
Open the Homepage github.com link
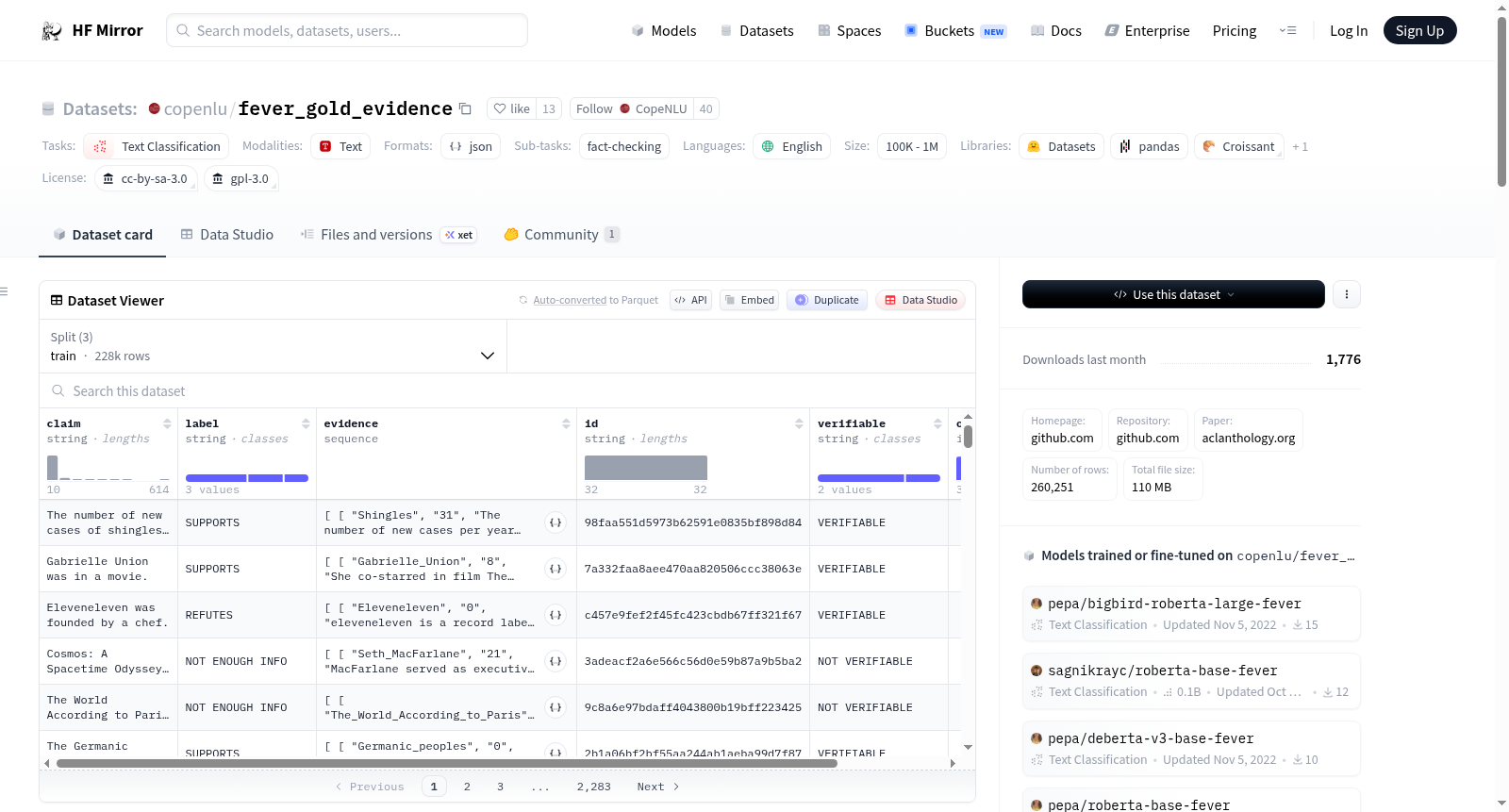1062,430
